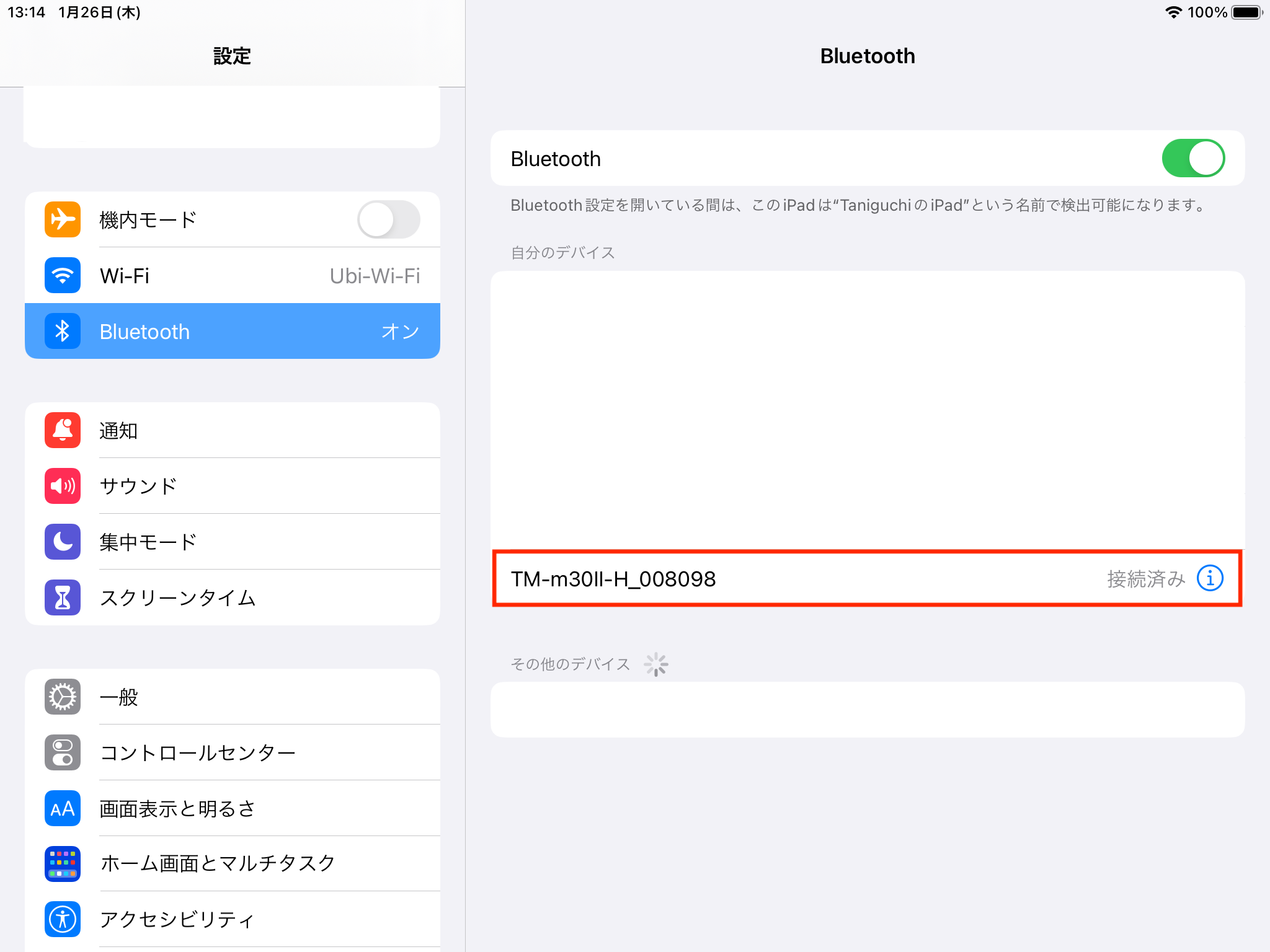Tap the アクセシビリティ person icon
The height and width of the screenshot is (952, 1270).
click(x=63, y=919)
